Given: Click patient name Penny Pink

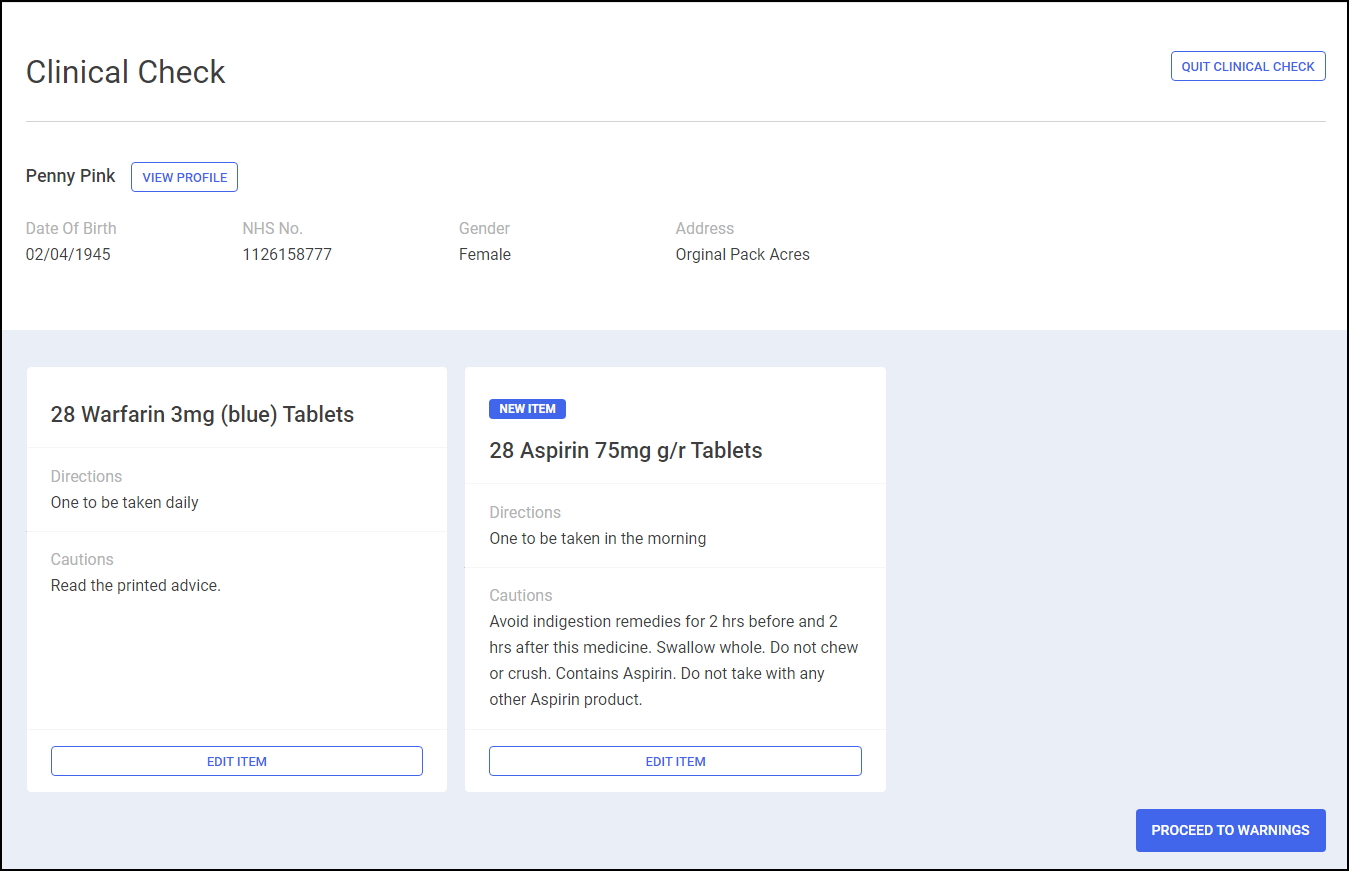Looking at the screenshot, I should coord(71,176).
